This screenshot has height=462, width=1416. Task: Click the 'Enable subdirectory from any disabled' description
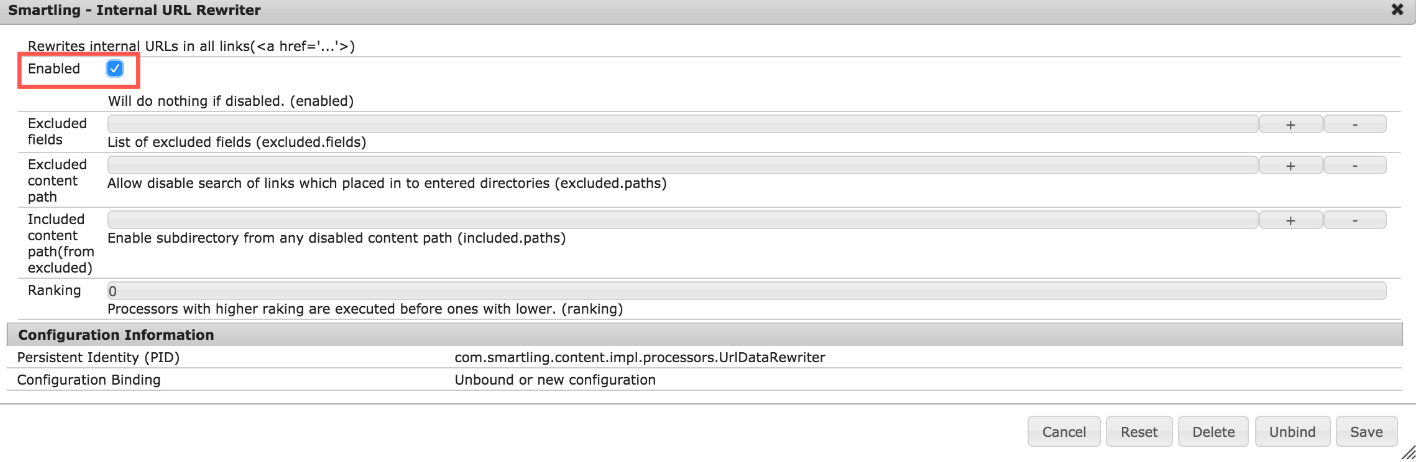pos(337,238)
